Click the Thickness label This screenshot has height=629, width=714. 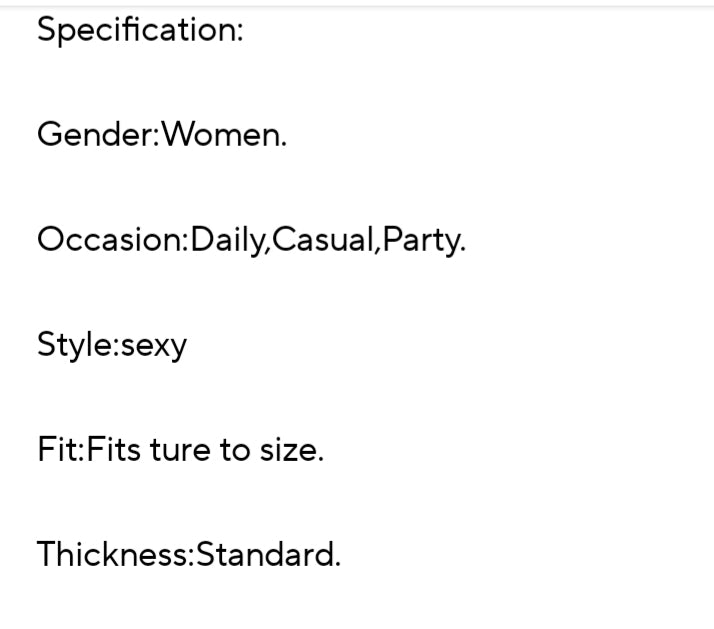click(x=111, y=554)
